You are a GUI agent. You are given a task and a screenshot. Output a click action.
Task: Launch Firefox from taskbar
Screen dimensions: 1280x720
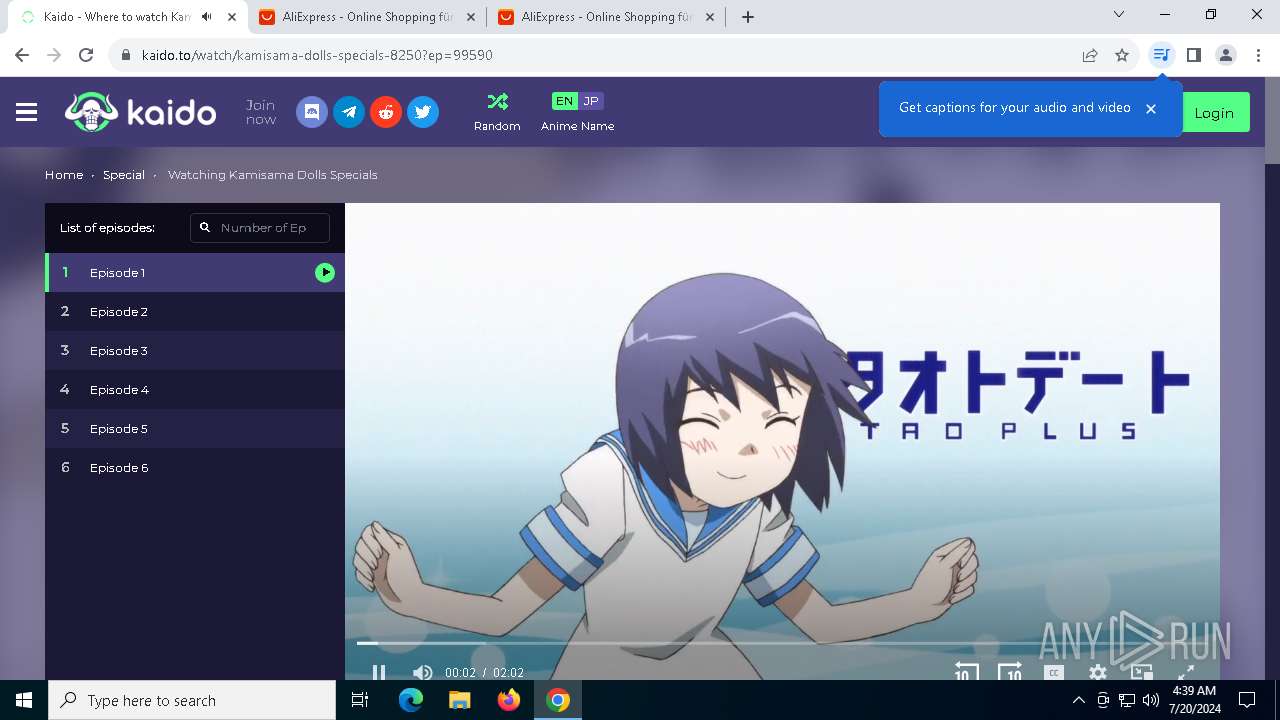pos(509,700)
